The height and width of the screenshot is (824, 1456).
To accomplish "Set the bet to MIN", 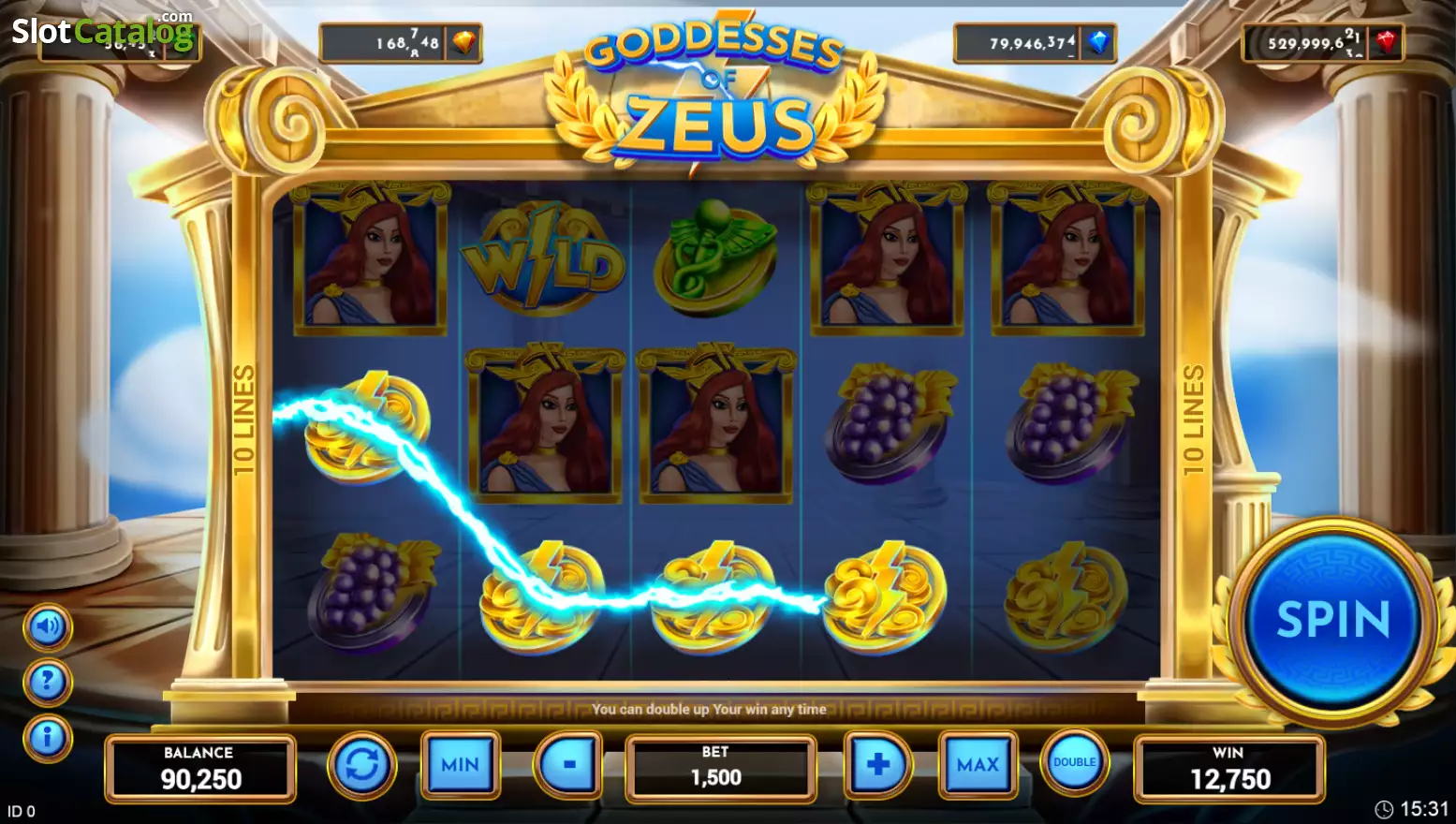I will pos(460,765).
